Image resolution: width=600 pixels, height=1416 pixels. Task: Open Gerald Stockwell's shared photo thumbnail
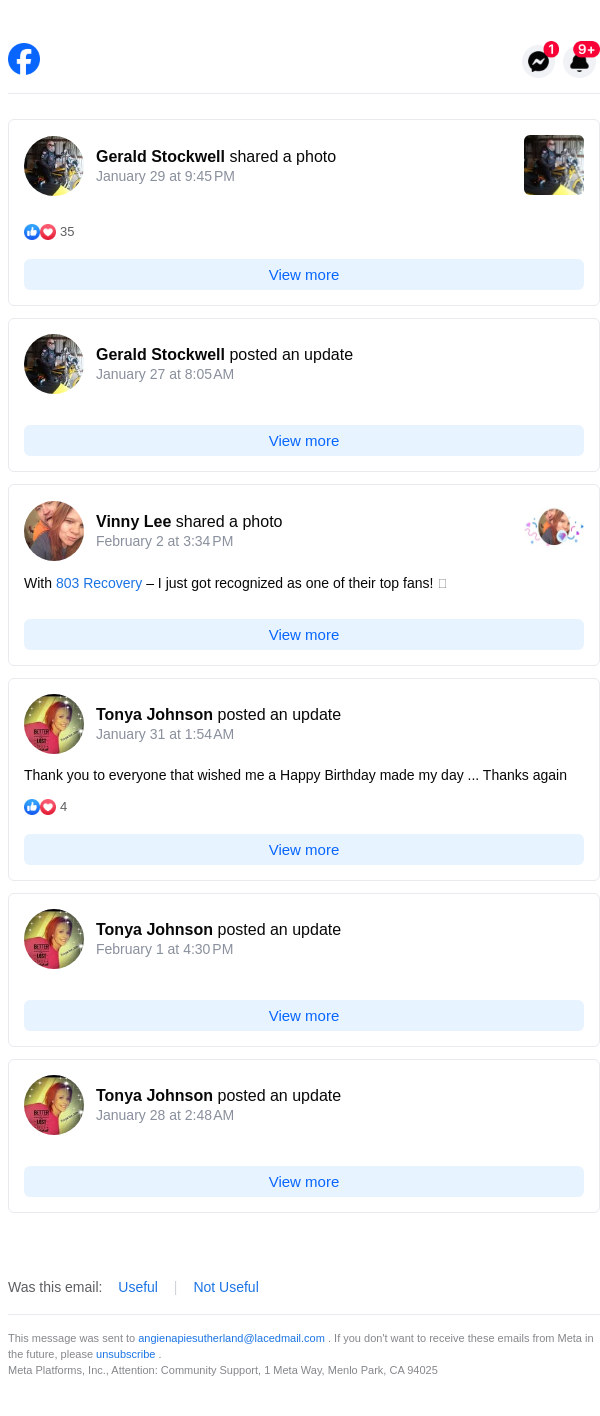554,165
